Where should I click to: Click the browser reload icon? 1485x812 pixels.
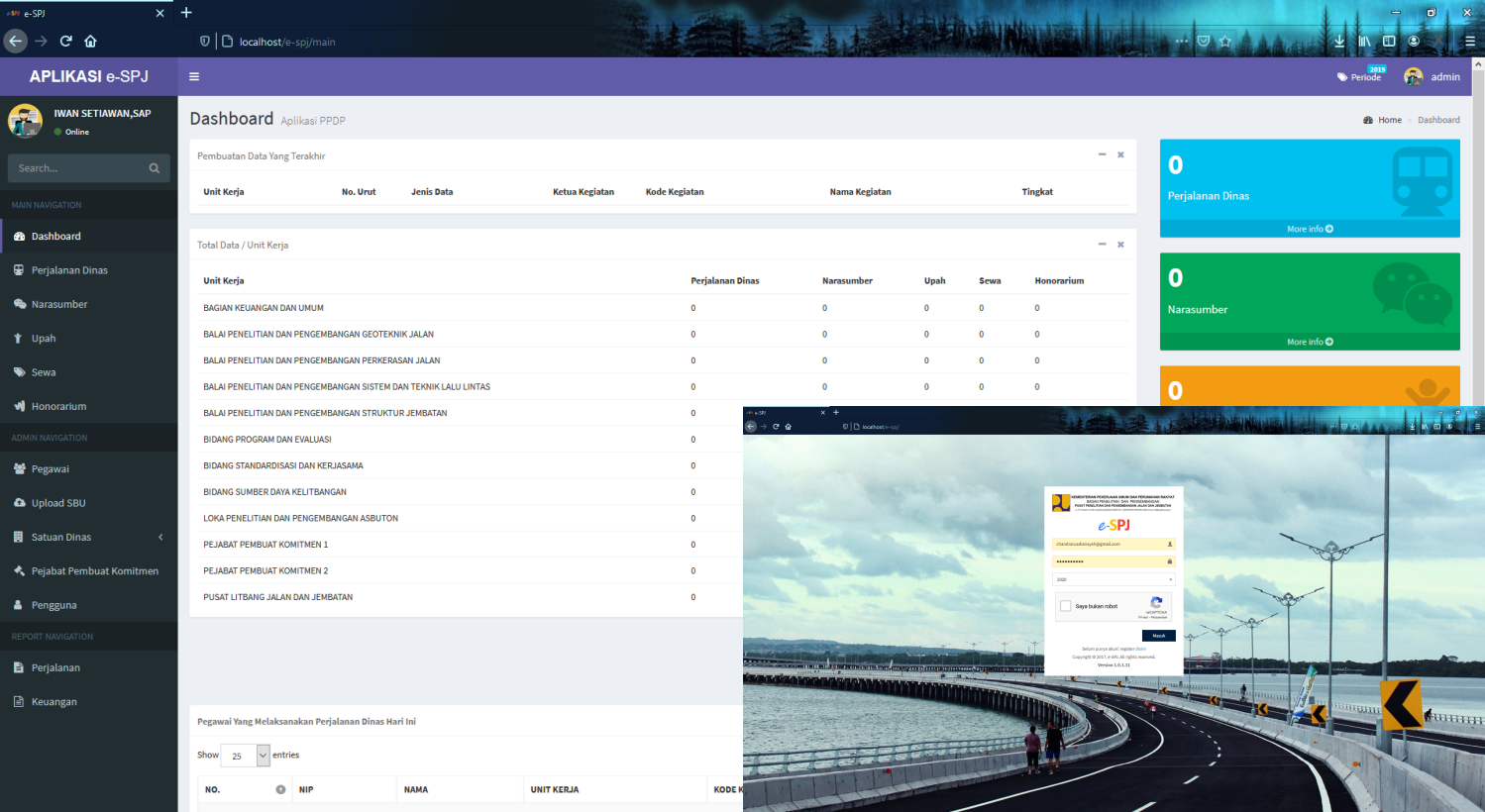click(65, 42)
